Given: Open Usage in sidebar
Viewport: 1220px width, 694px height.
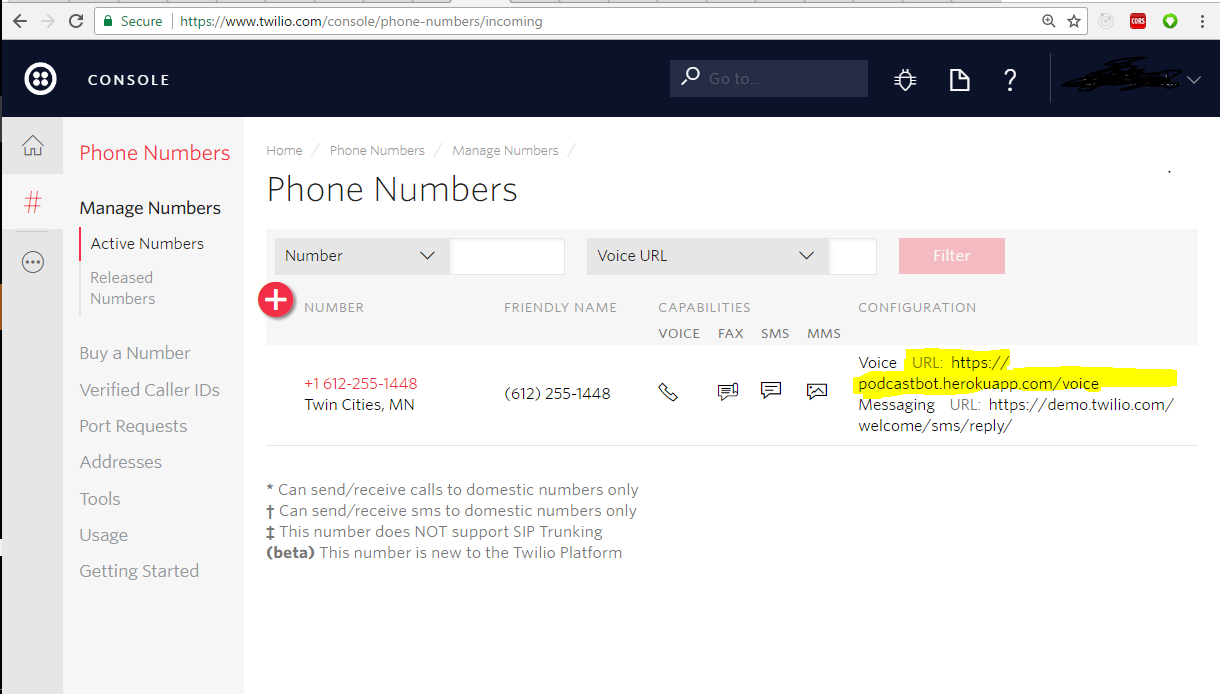Looking at the screenshot, I should click(104, 535).
